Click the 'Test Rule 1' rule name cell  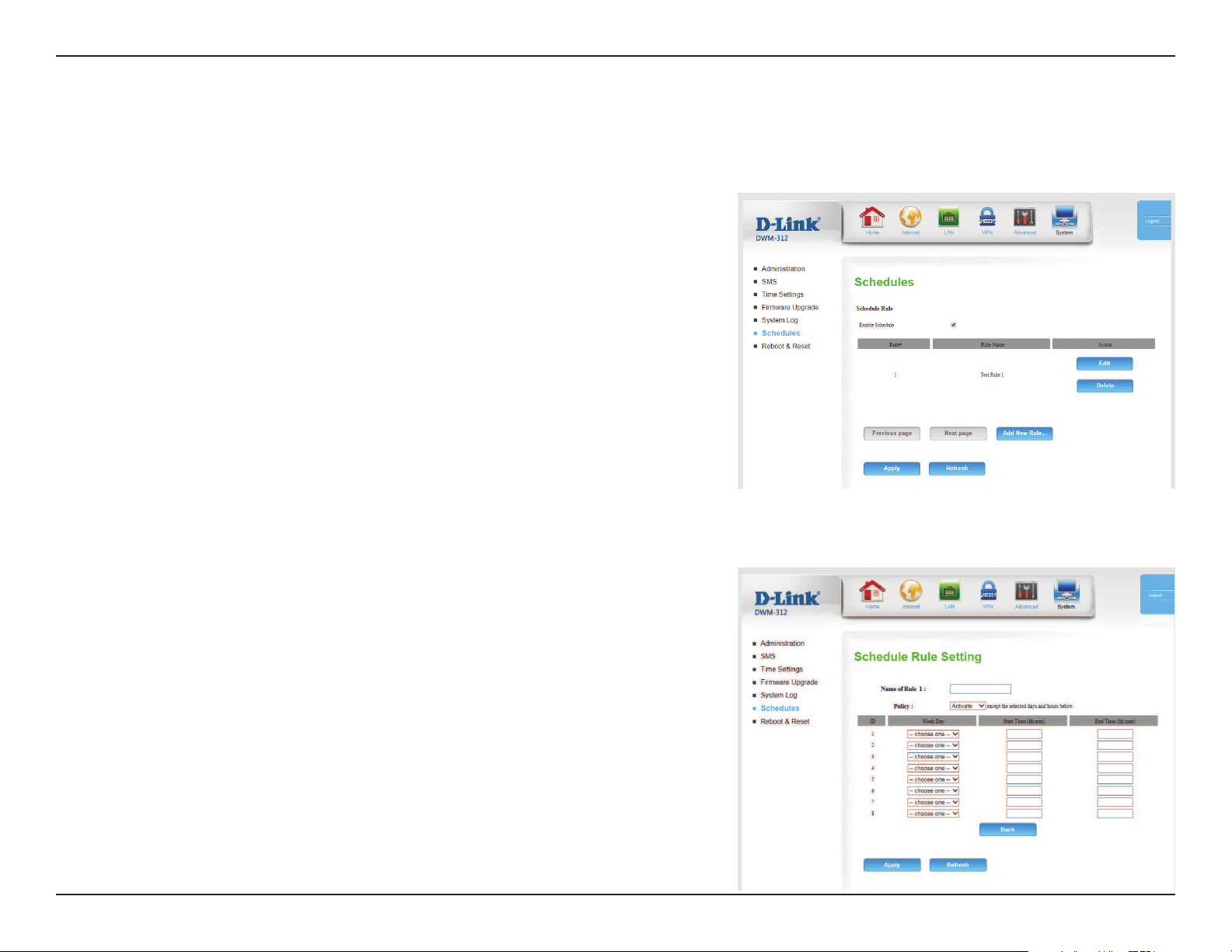(992, 375)
